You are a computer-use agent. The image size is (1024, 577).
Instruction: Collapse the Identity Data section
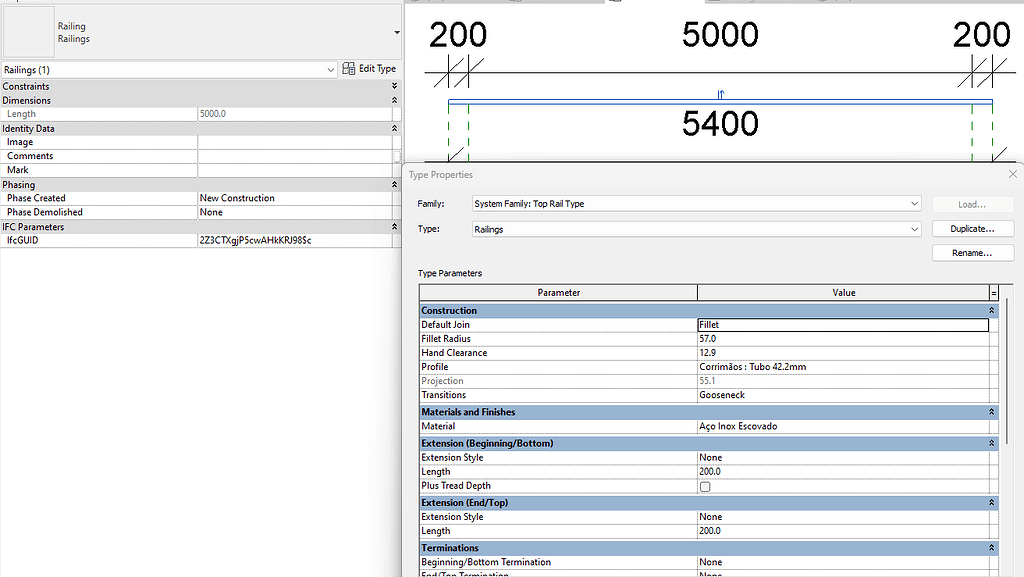point(394,128)
